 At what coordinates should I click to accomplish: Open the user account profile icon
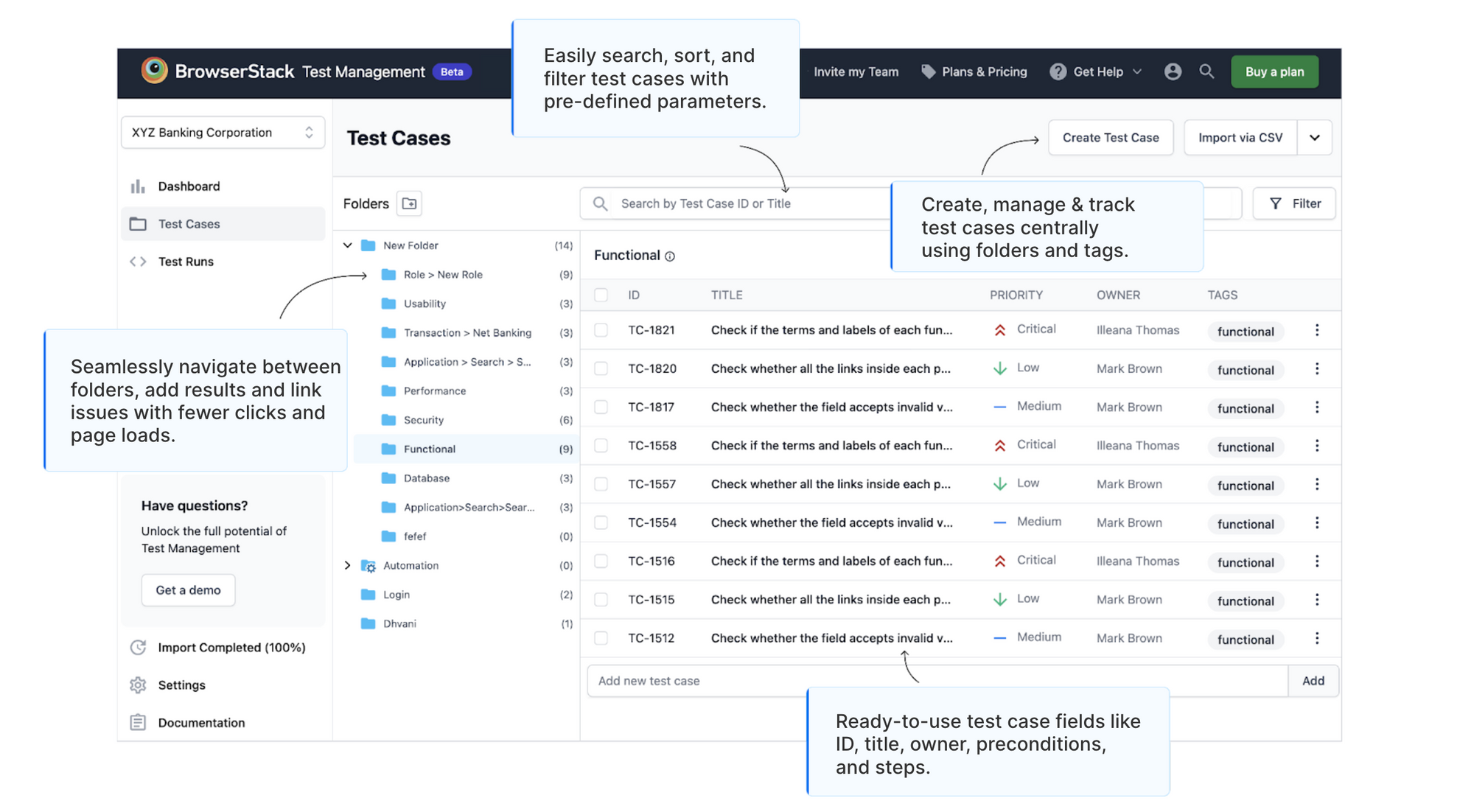tap(1172, 71)
